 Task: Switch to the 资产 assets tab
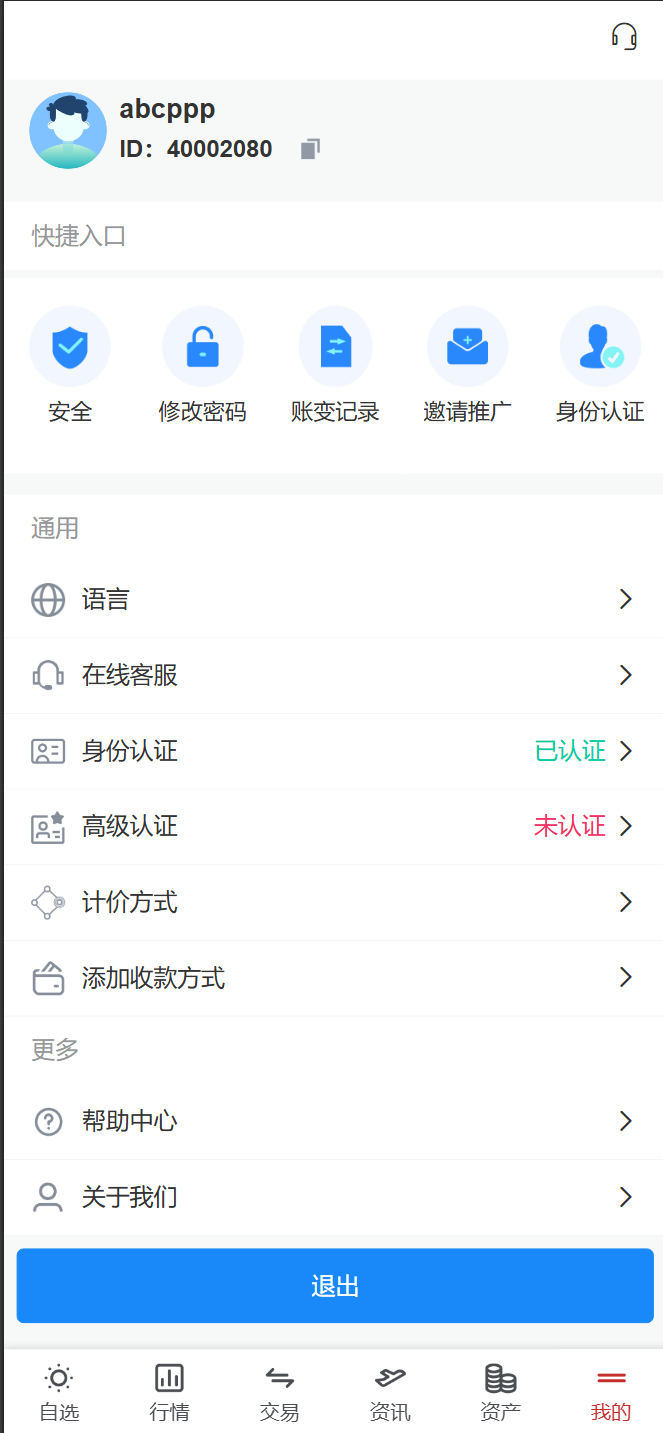point(500,1390)
